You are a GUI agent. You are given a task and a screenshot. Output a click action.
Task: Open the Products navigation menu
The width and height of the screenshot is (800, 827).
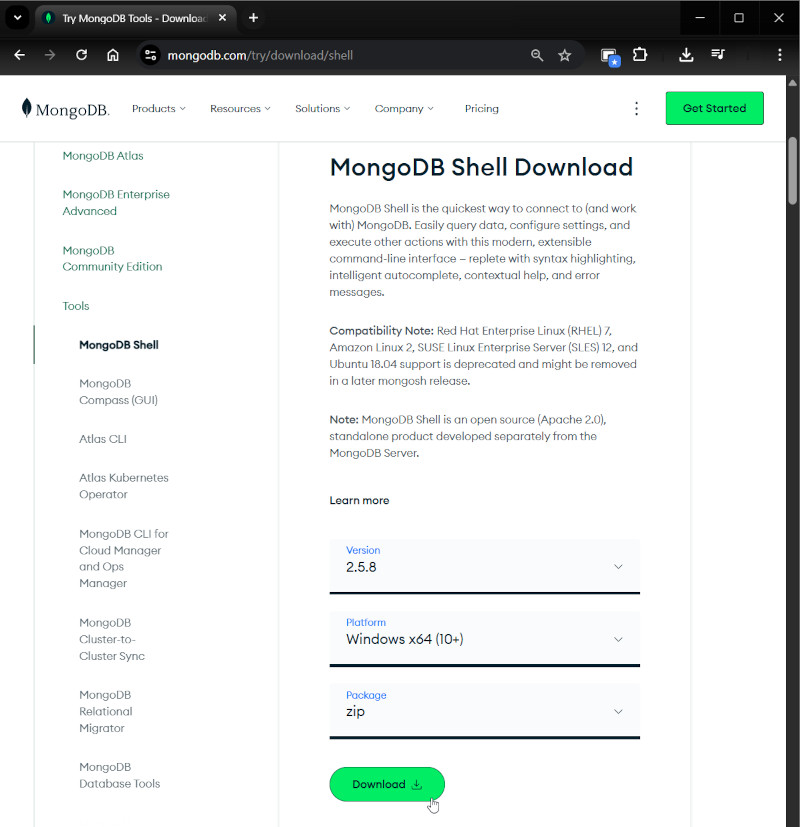(x=158, y=108)
